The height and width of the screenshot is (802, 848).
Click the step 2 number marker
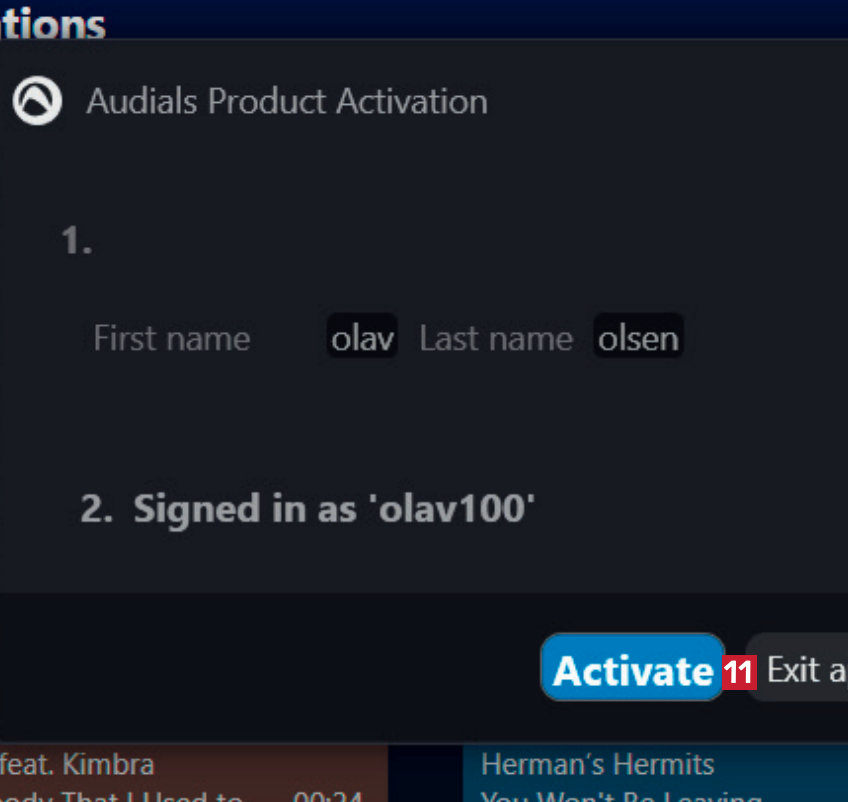pyautogui.click(x=96, y=509)
